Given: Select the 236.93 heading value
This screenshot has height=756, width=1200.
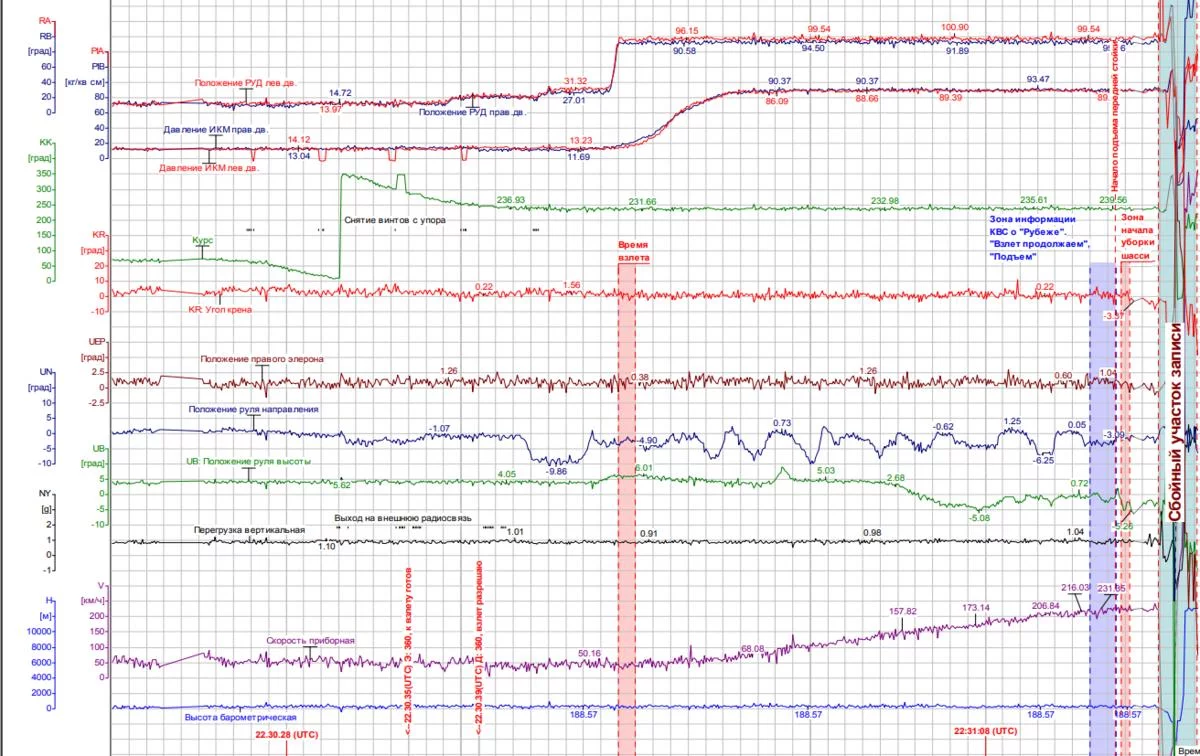Looking at the screenshot, I should [x=511, y=200].
